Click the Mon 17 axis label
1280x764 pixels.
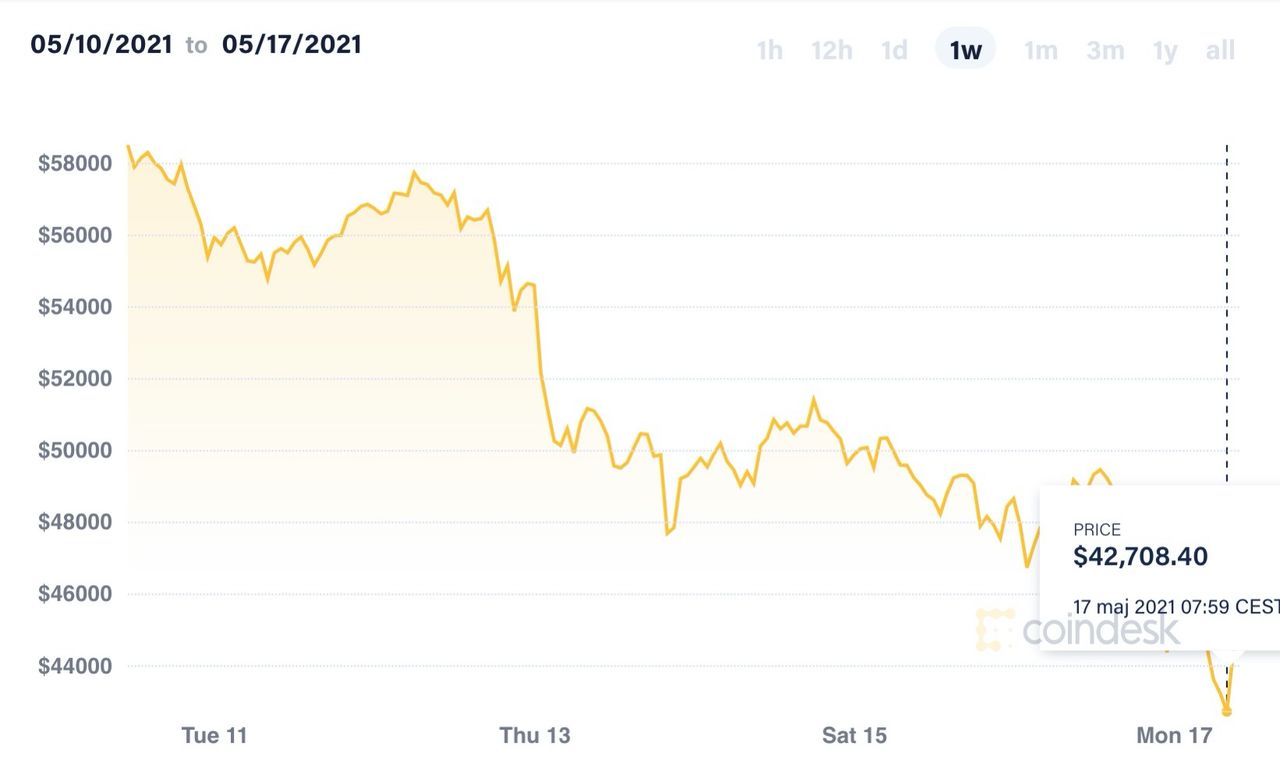pyautogui.click(x=1174, y=736)
